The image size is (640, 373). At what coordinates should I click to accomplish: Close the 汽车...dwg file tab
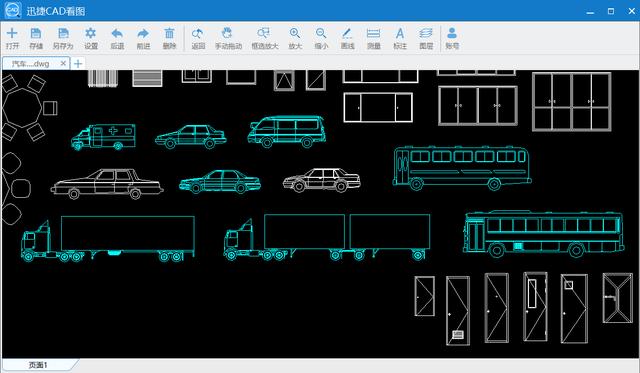click(x=63, y=63)
